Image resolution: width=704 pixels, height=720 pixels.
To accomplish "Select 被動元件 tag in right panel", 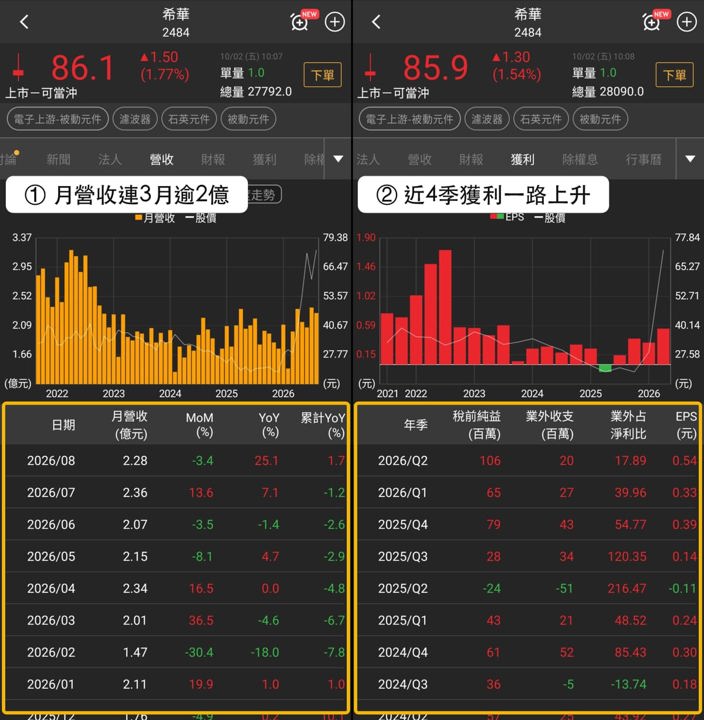I will tap(600, 119).
